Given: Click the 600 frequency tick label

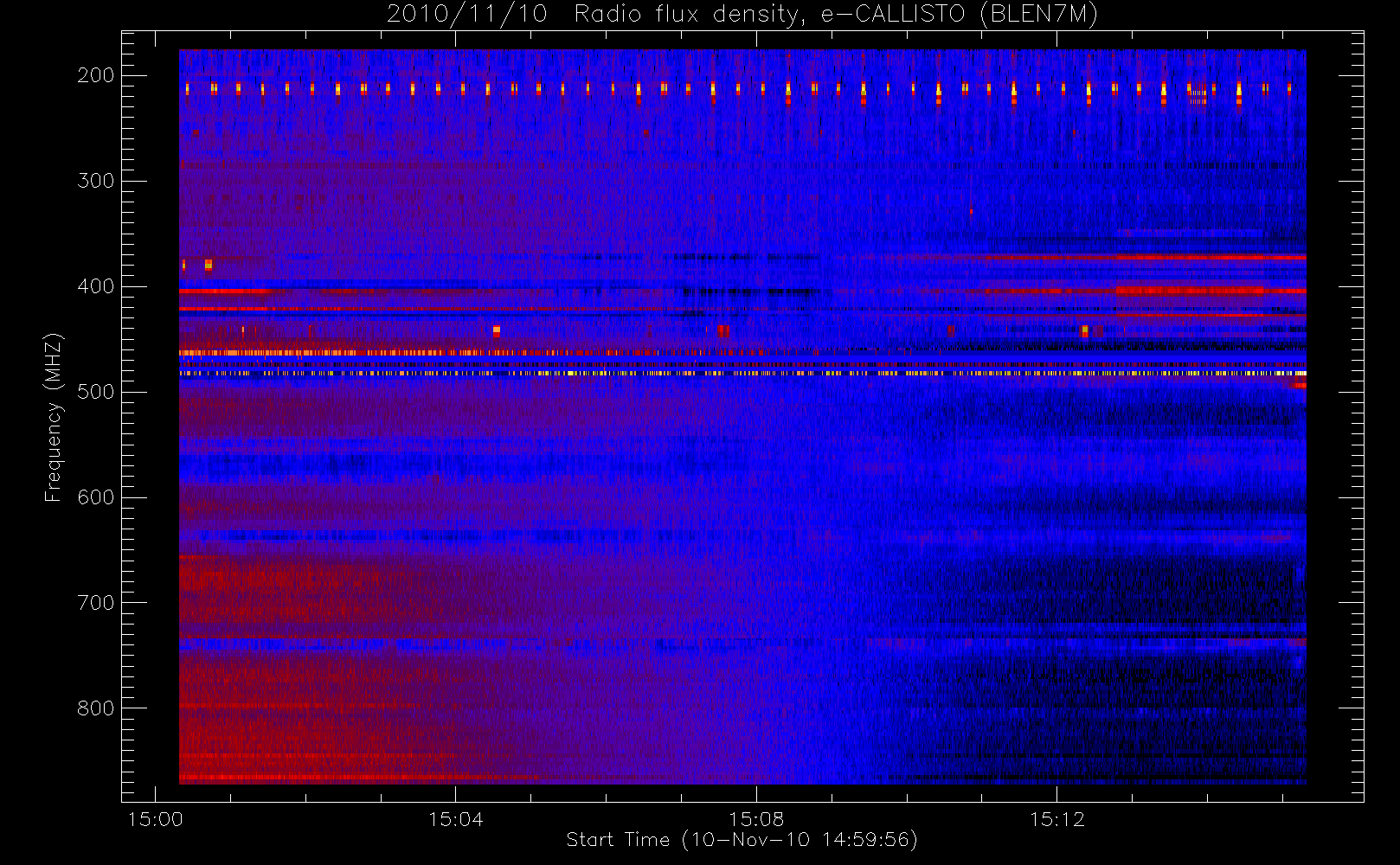Looking at the screenshot, I should pyautogui.click(x=96, y=497).
